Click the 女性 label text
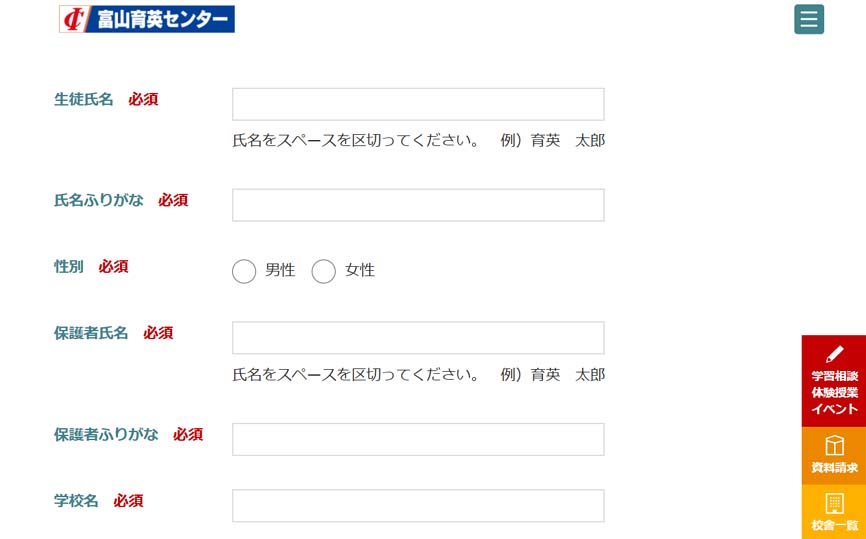 pos(360,270)
